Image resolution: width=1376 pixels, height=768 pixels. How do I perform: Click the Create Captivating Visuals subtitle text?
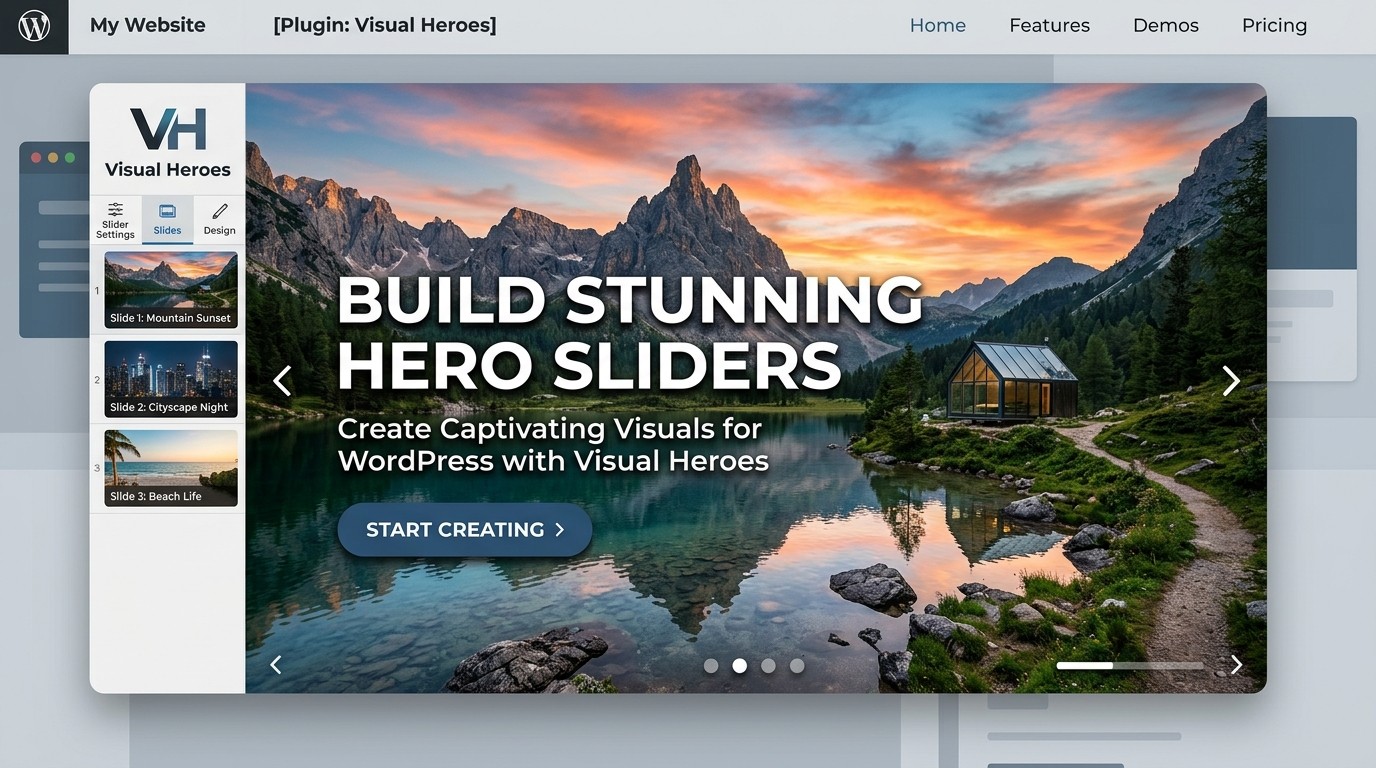click(553, 445)
